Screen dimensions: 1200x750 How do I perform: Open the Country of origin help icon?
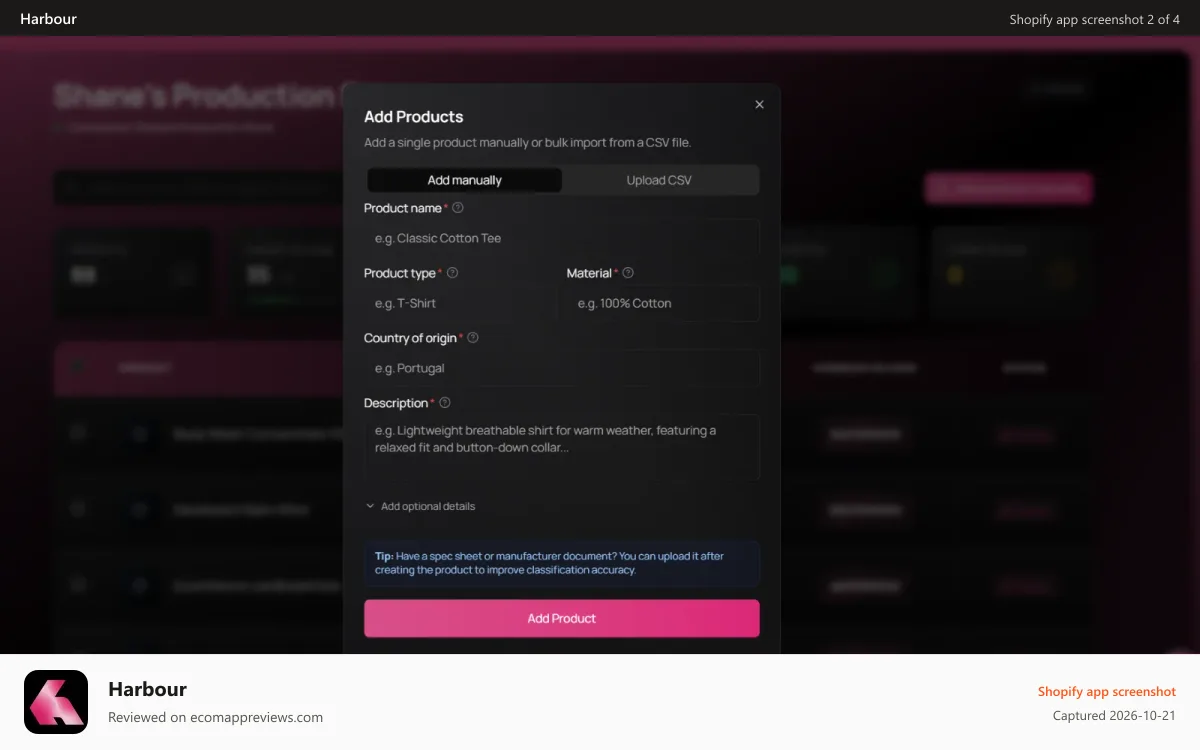(473, 338)
